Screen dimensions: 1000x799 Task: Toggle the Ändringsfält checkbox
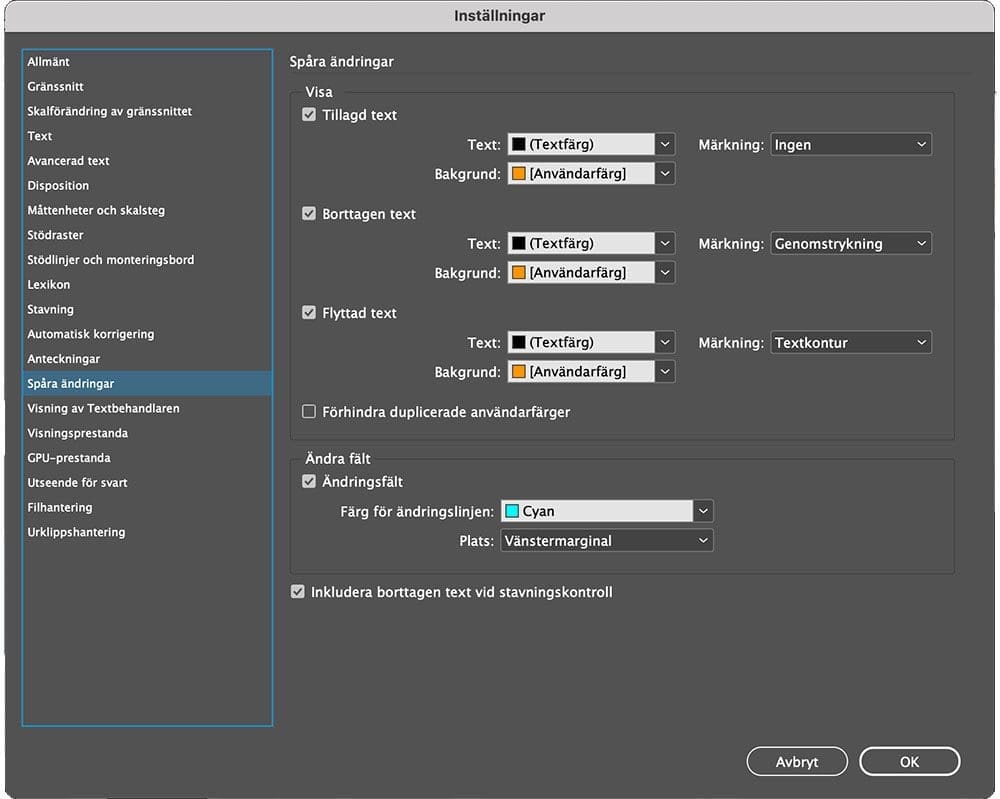[x=309, y=481]
